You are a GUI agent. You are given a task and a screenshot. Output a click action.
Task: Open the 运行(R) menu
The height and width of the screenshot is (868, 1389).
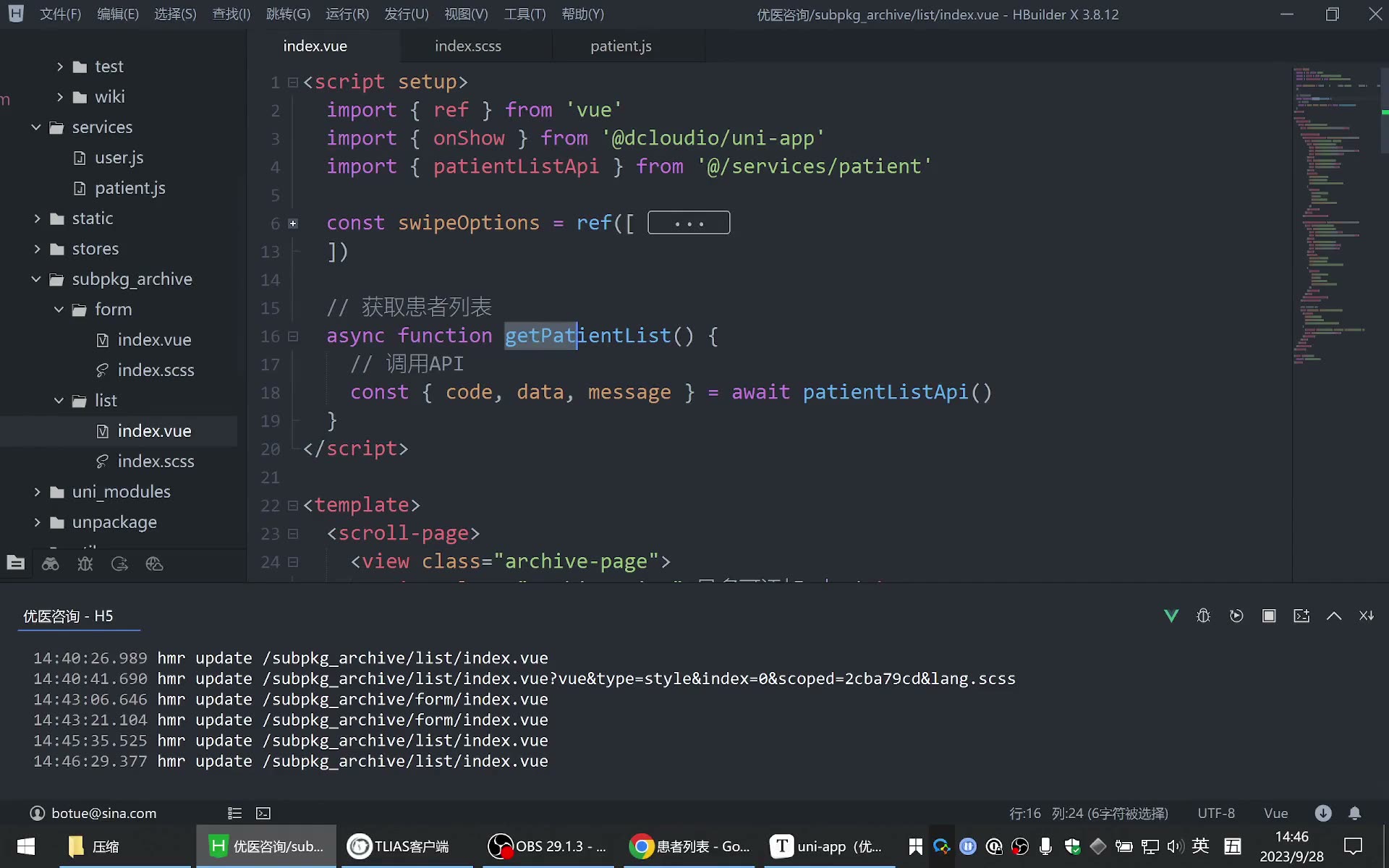347,14
